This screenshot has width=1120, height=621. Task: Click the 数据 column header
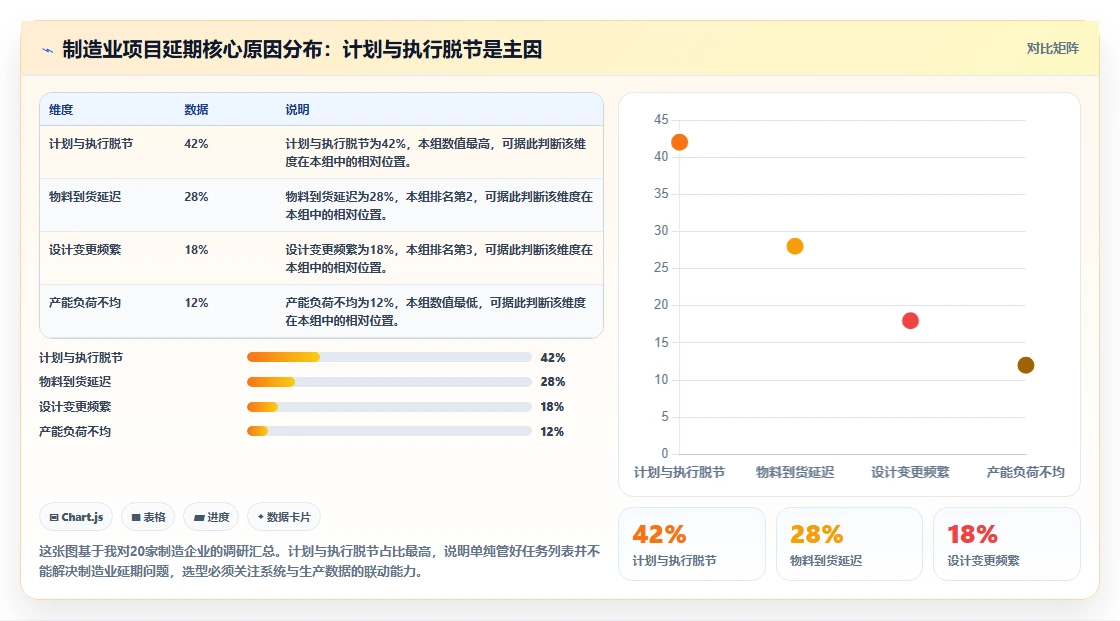pyautogui.click(x=196, y=109)
